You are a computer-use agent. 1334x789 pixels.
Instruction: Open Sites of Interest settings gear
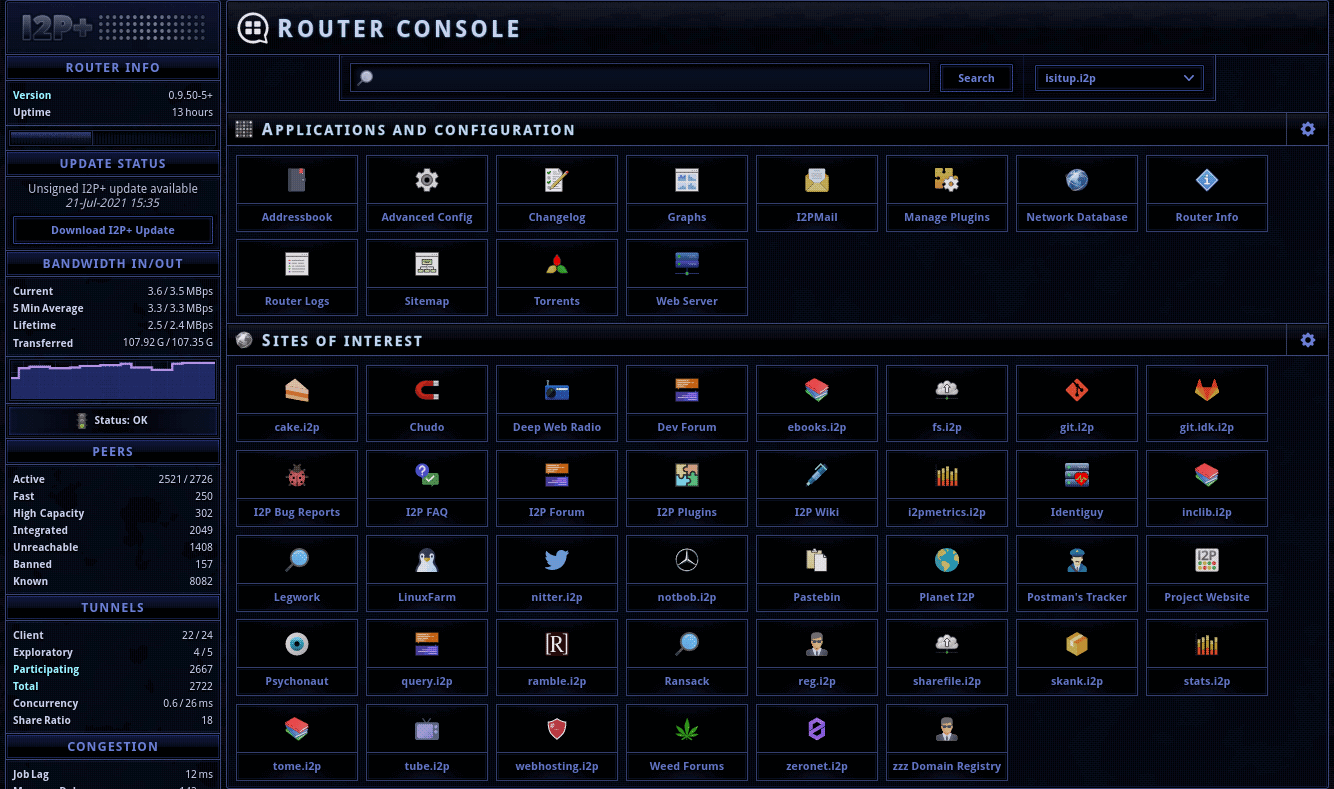(x=1308, y=340)
